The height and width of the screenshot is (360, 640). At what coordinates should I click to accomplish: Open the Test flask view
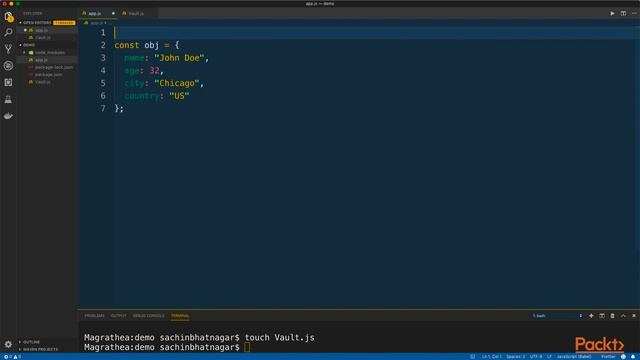click(8, 99)
